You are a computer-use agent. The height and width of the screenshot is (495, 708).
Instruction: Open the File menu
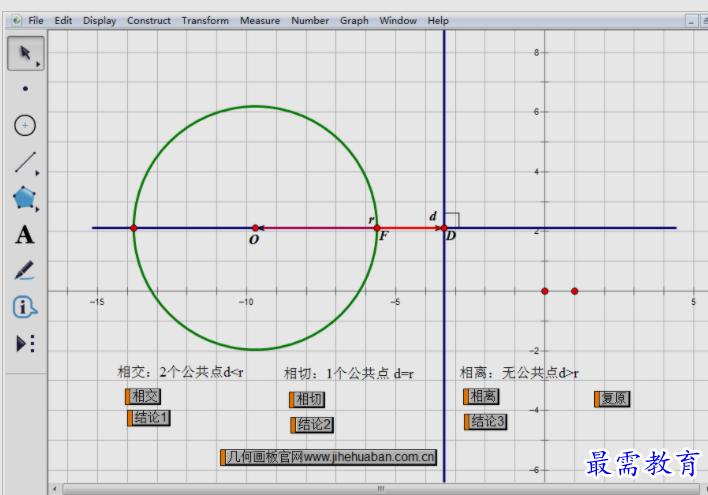tap(36, 20)
